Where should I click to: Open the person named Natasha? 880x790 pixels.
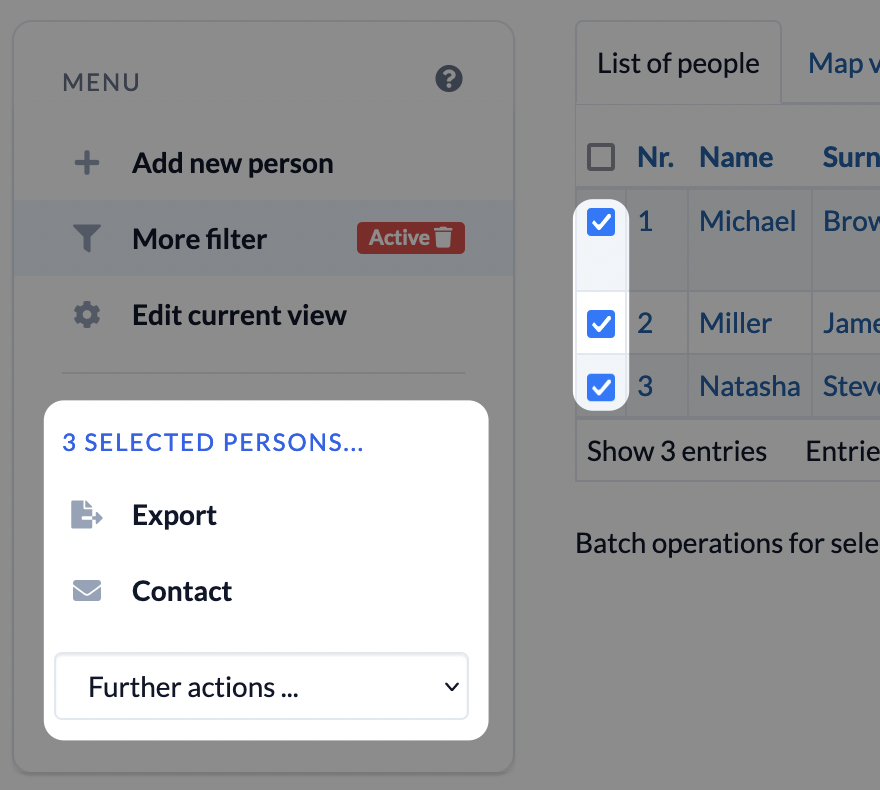(x=749, y=386)
